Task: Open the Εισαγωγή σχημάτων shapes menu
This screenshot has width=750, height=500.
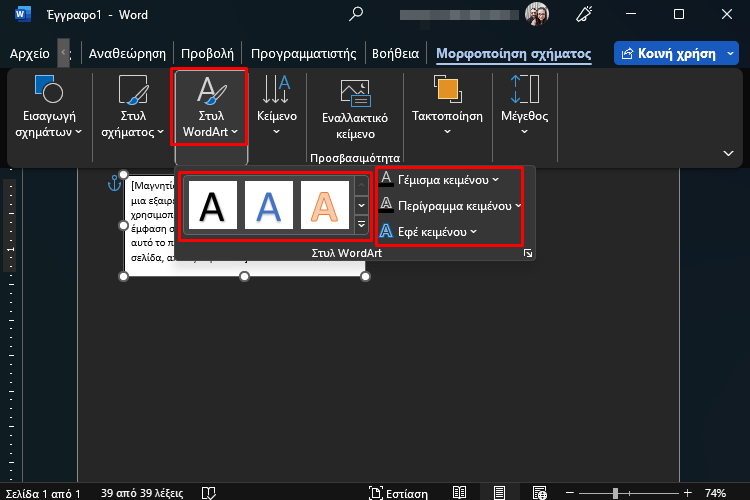Action: (x=49, y=108)
